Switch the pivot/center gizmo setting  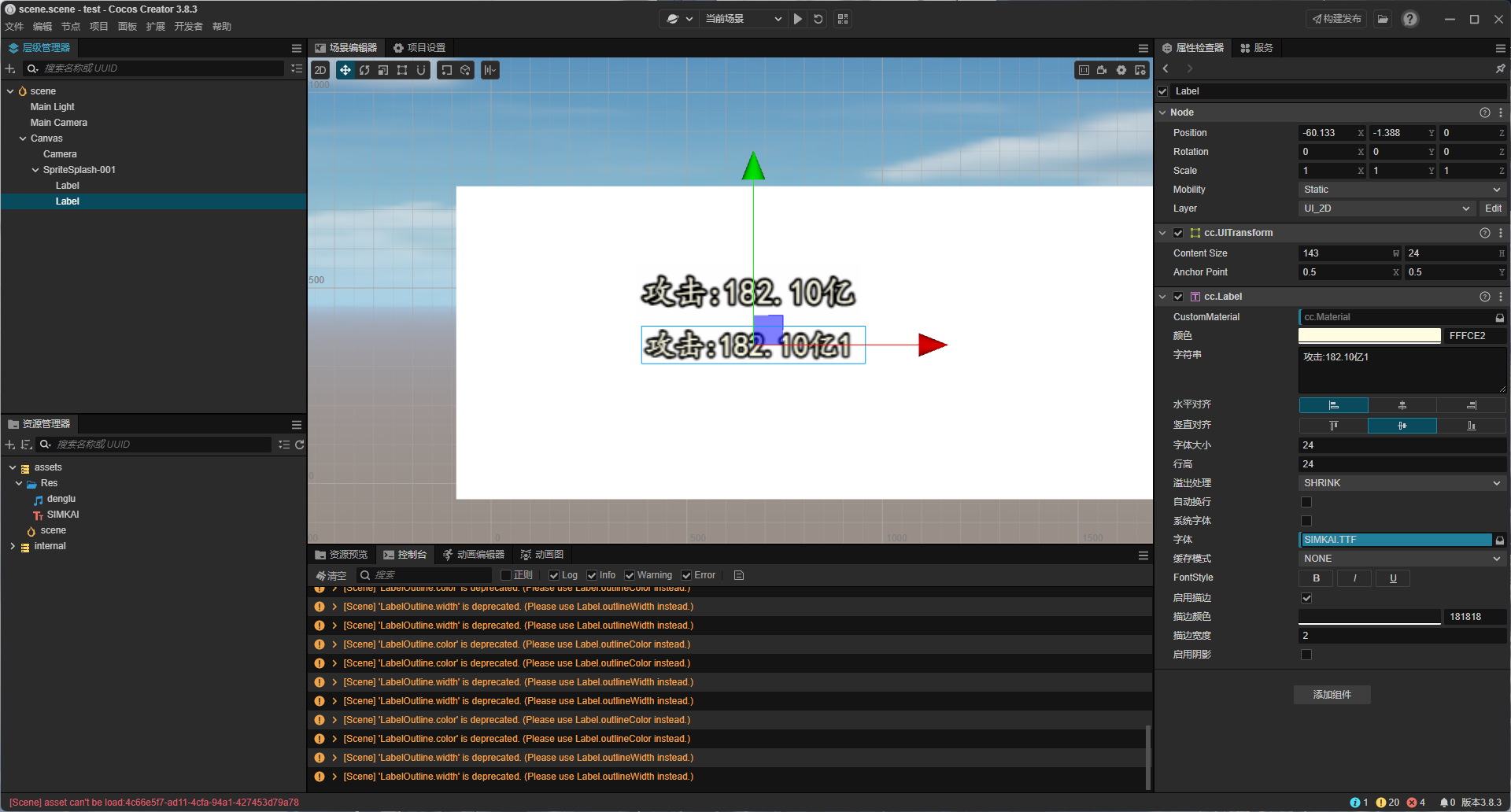click(447, 70)
